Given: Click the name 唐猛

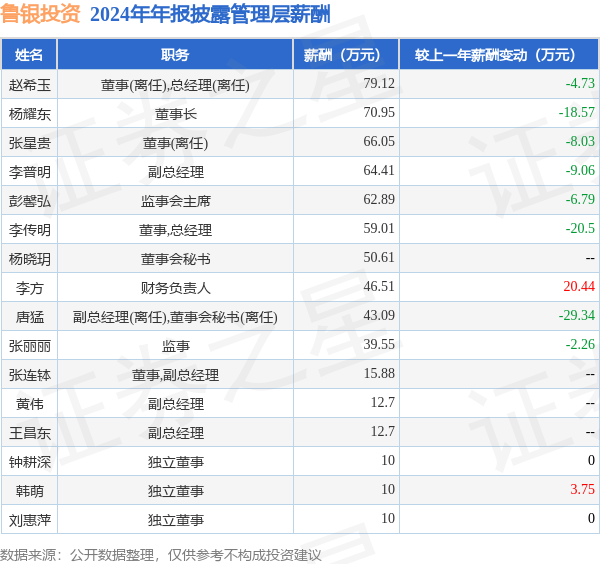Looking at the screenshot, I should point(29,317).
